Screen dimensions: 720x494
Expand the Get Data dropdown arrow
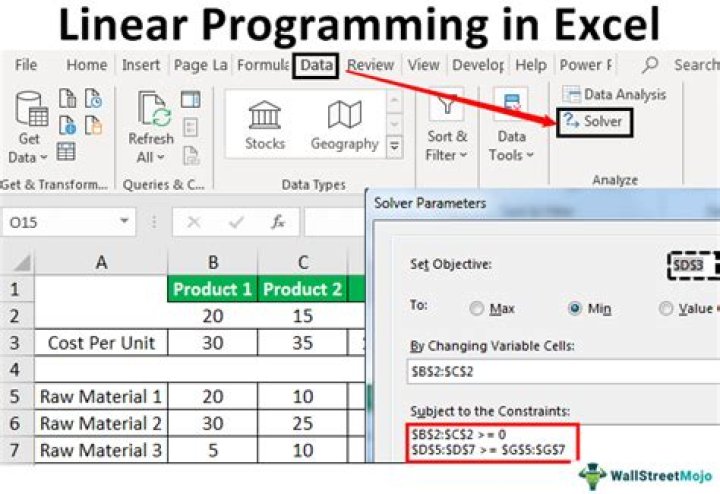coord(44,157)
